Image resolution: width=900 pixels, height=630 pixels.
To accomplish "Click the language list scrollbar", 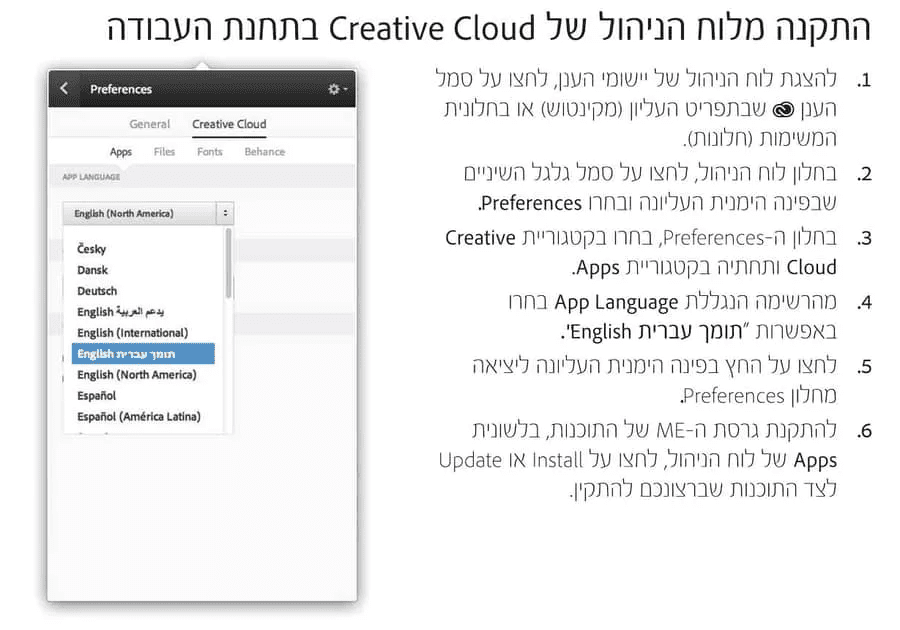I will pyautogui.click(x=228, y=263).
